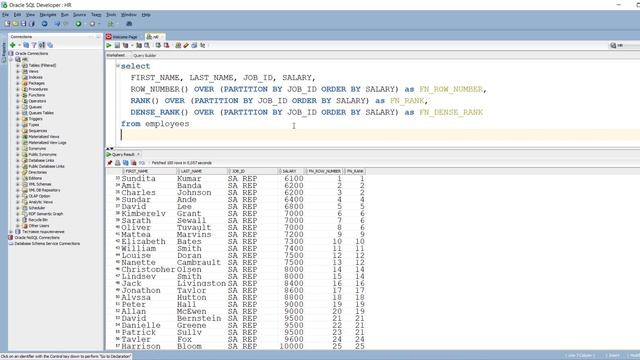Click the 'Livingston' last name cell
The height and width of the screenshot is (360, 640).
(x=201, y=283)
